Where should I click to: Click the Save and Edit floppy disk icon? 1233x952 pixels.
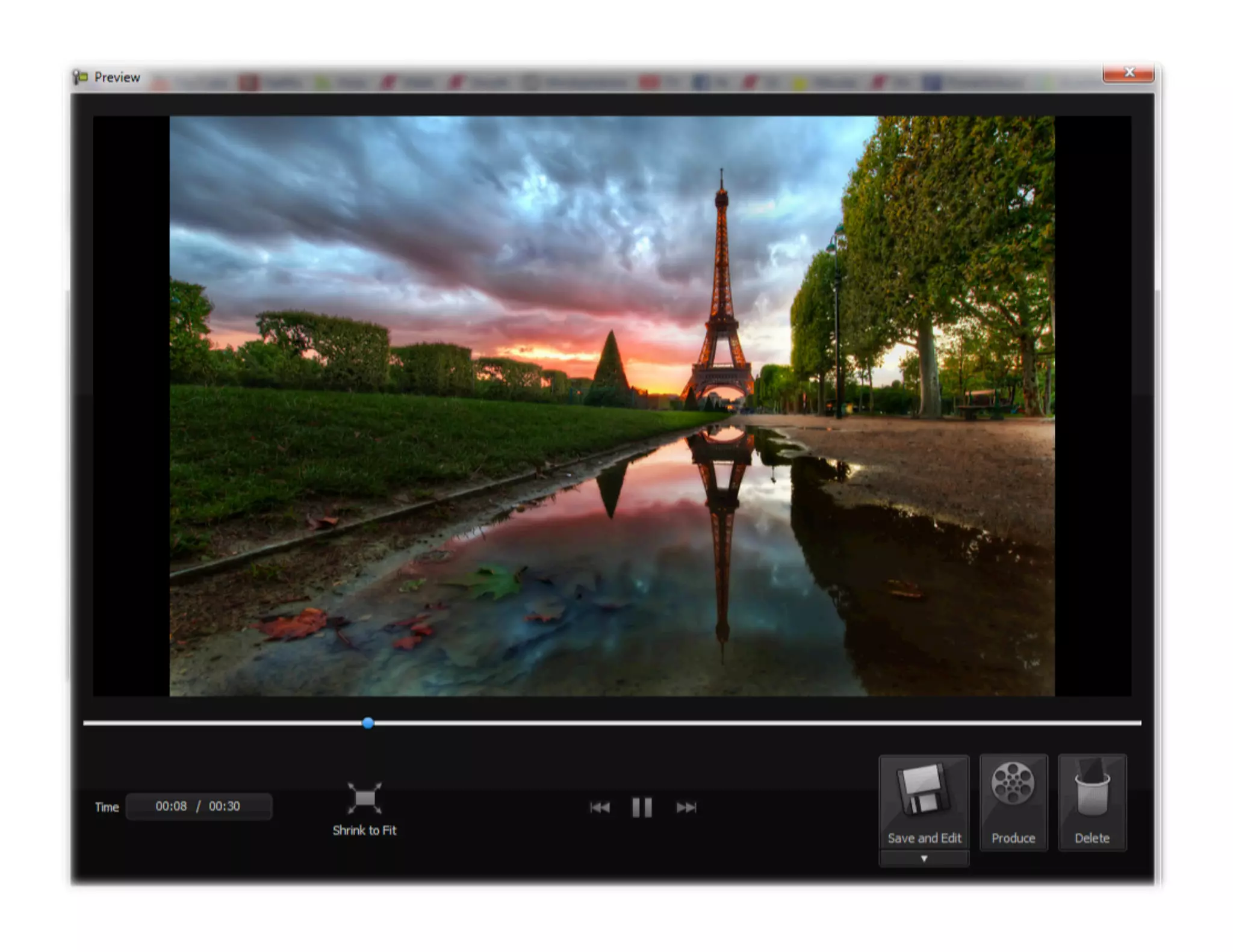(923, 789)
